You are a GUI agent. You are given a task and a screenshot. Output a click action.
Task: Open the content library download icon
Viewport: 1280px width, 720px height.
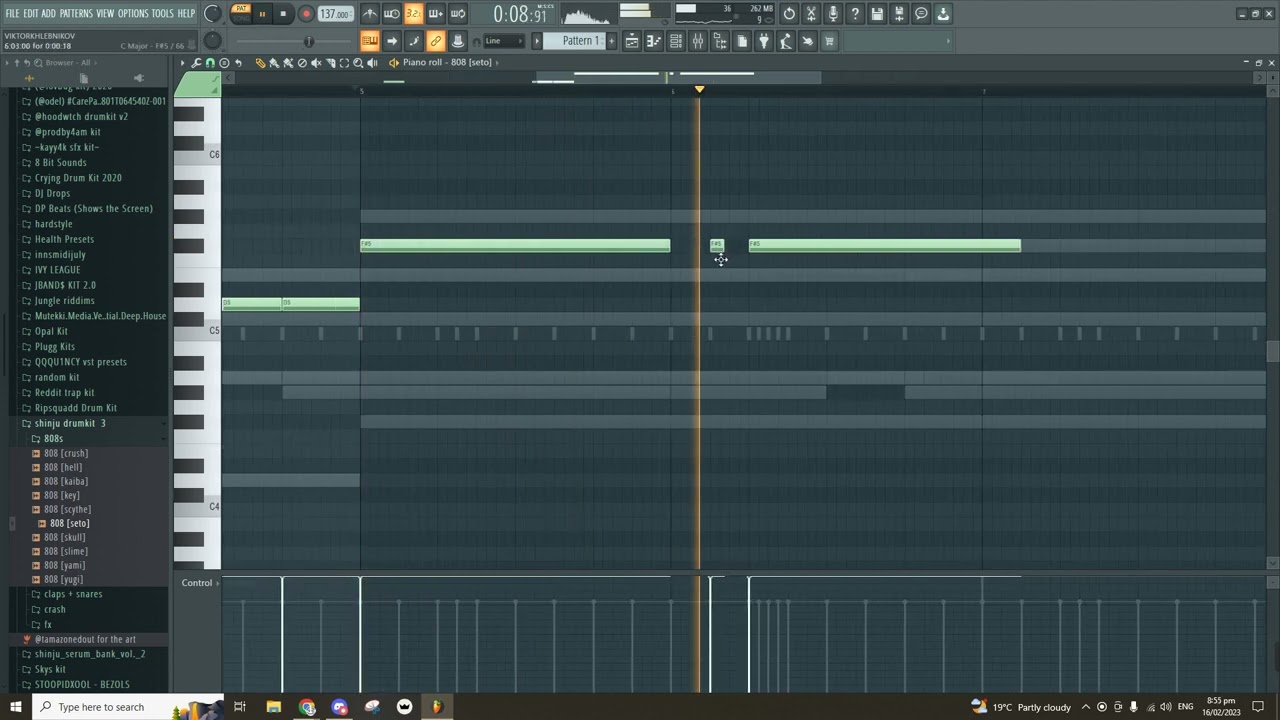(x=943, y=14)
